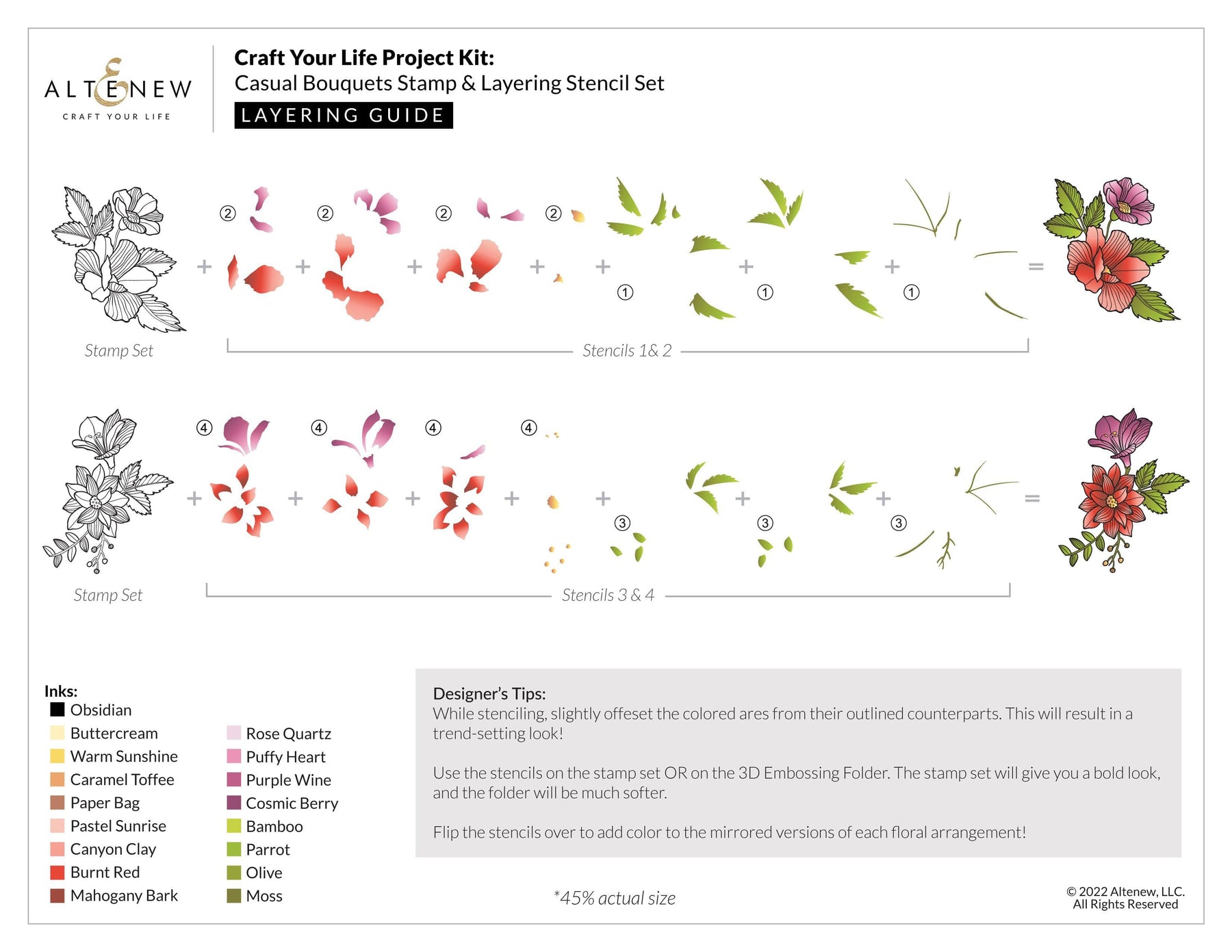Click the Stencils 3 & 4 label
The height and width of the screenshot is (952, 1232).
pos(608,595)
